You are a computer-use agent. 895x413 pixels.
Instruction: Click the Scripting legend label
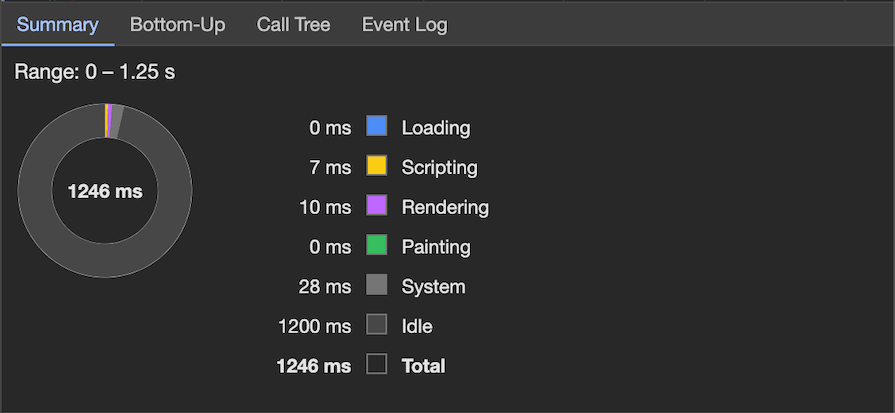439,168
